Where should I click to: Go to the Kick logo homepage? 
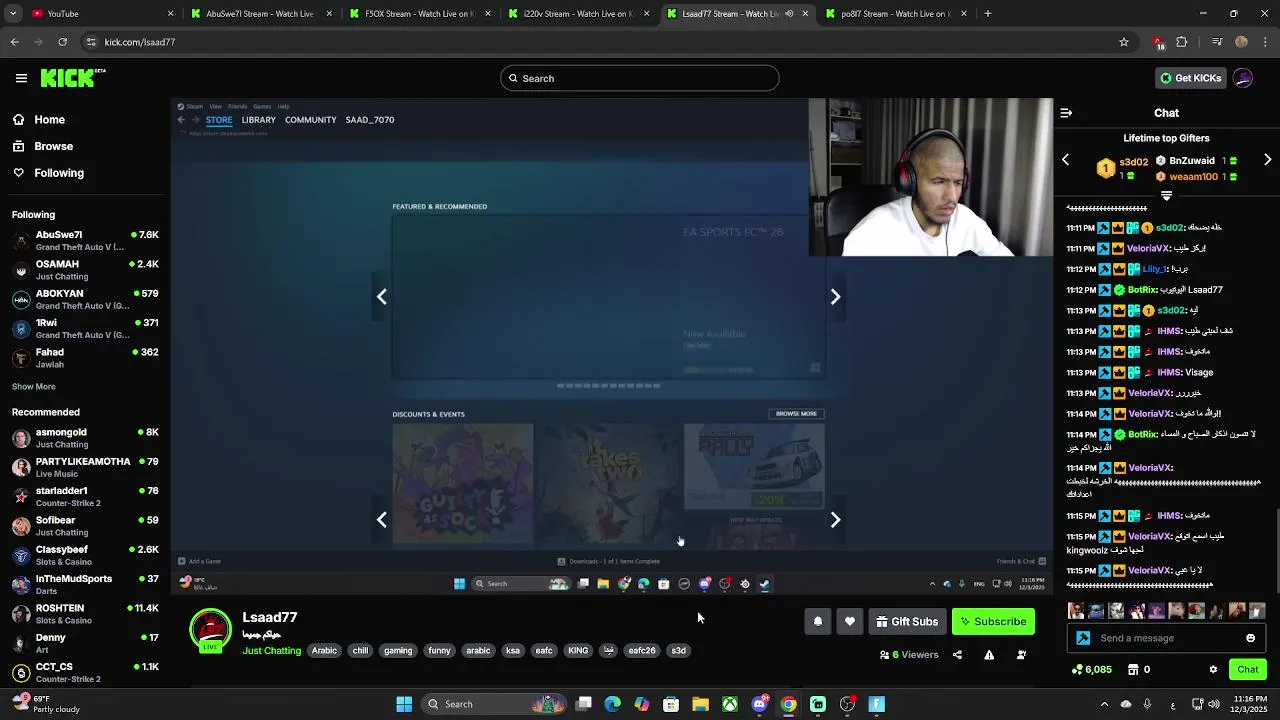click(73, 78)
